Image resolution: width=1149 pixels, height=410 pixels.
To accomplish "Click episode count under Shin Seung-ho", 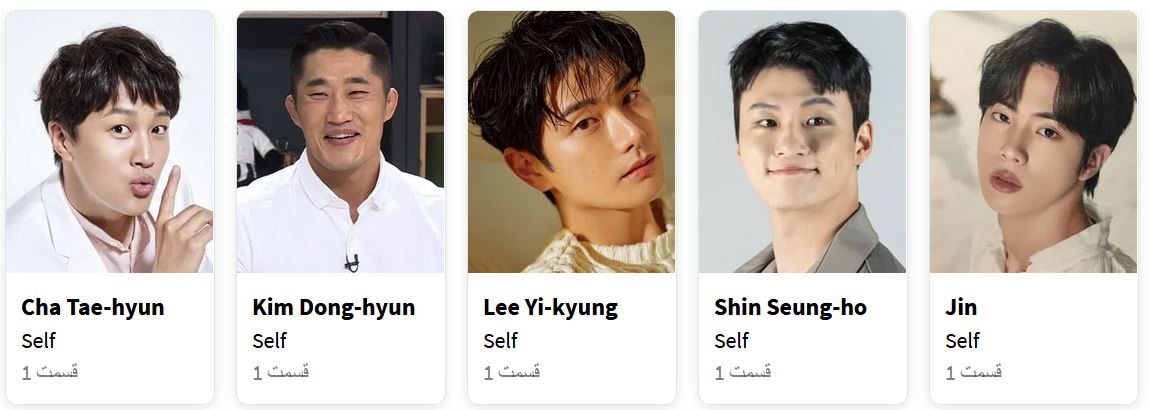I will pyautogui.click(x=742, y=372).
